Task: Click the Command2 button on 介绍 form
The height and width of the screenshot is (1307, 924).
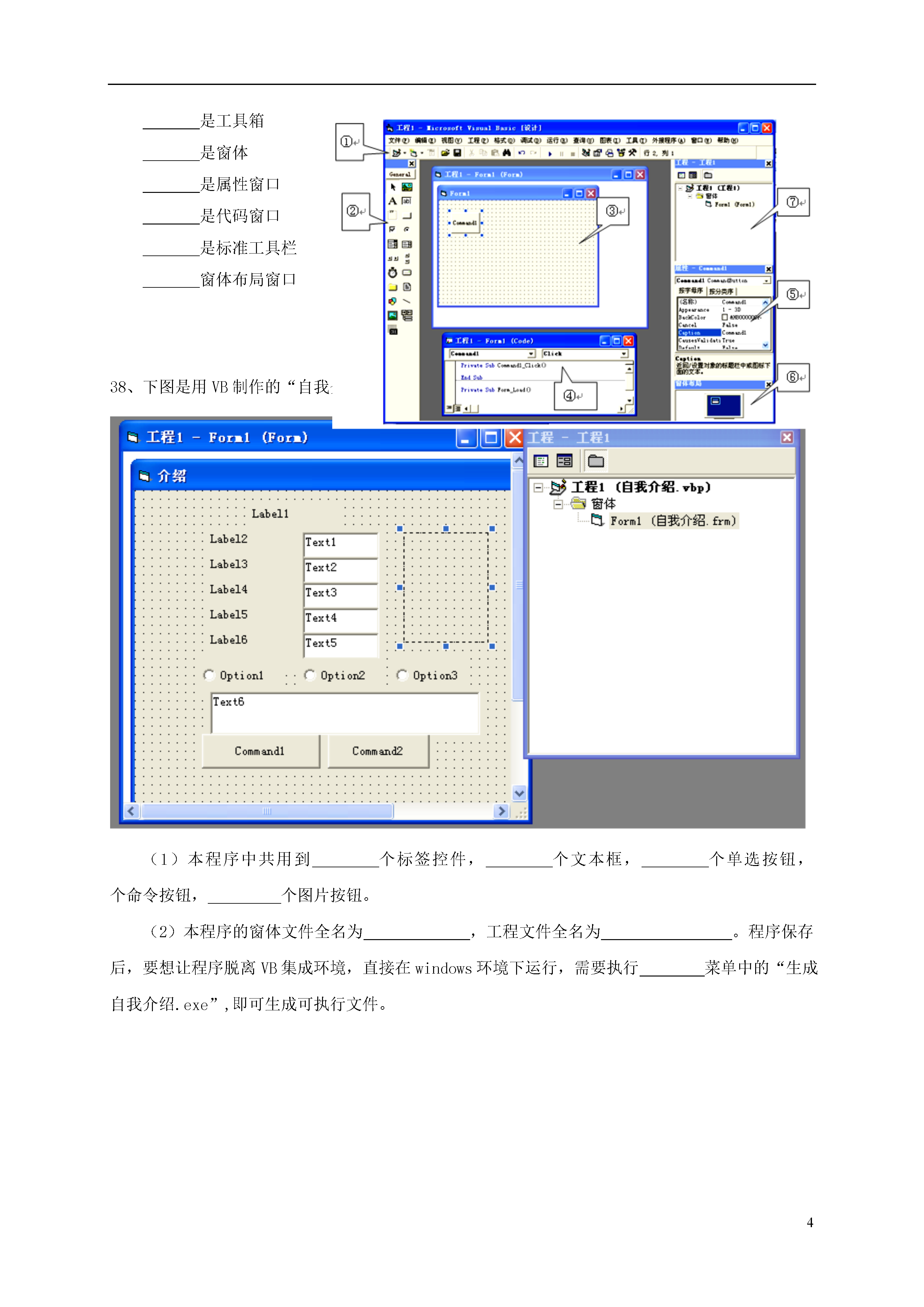Action: coord(378,751)
